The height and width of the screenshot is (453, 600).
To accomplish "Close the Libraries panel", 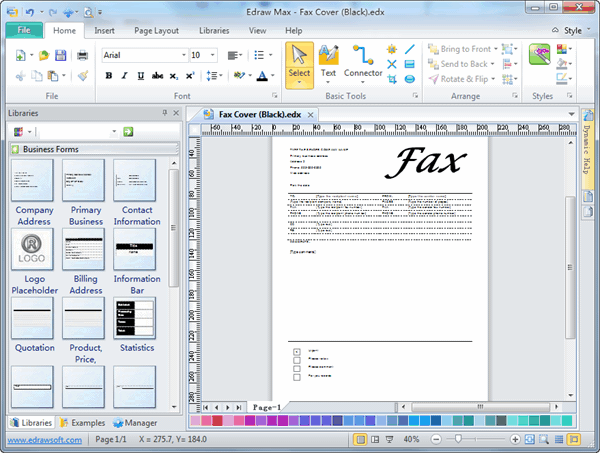I will (176, 113).
